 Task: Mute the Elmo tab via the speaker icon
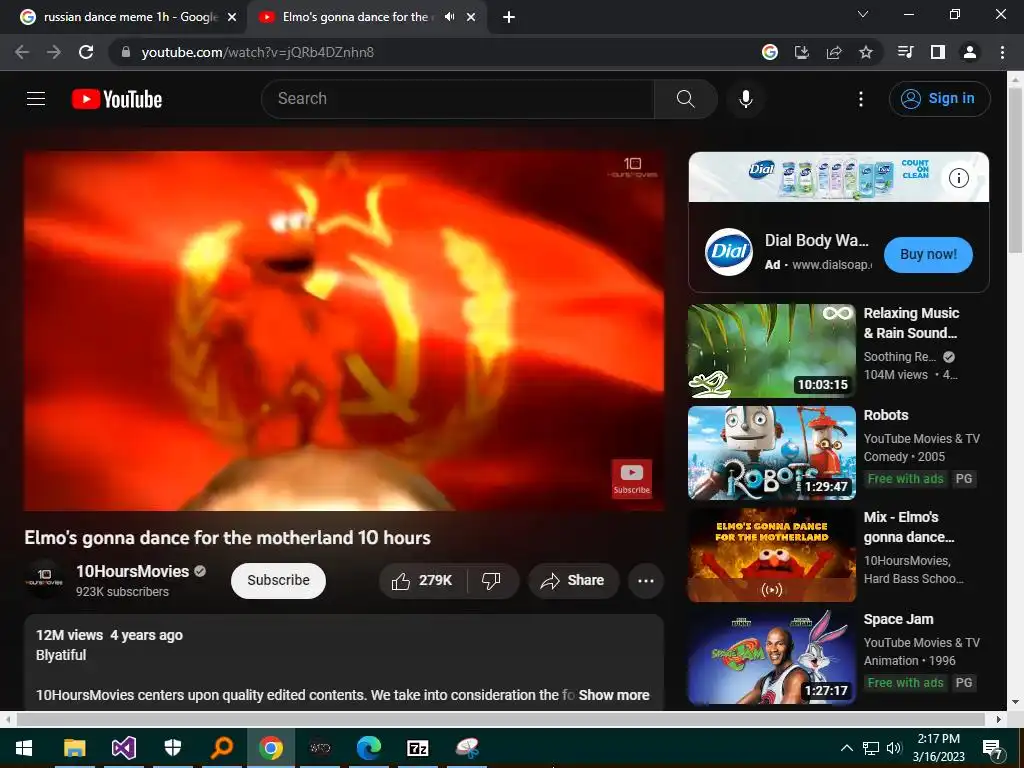coord(449,17)
